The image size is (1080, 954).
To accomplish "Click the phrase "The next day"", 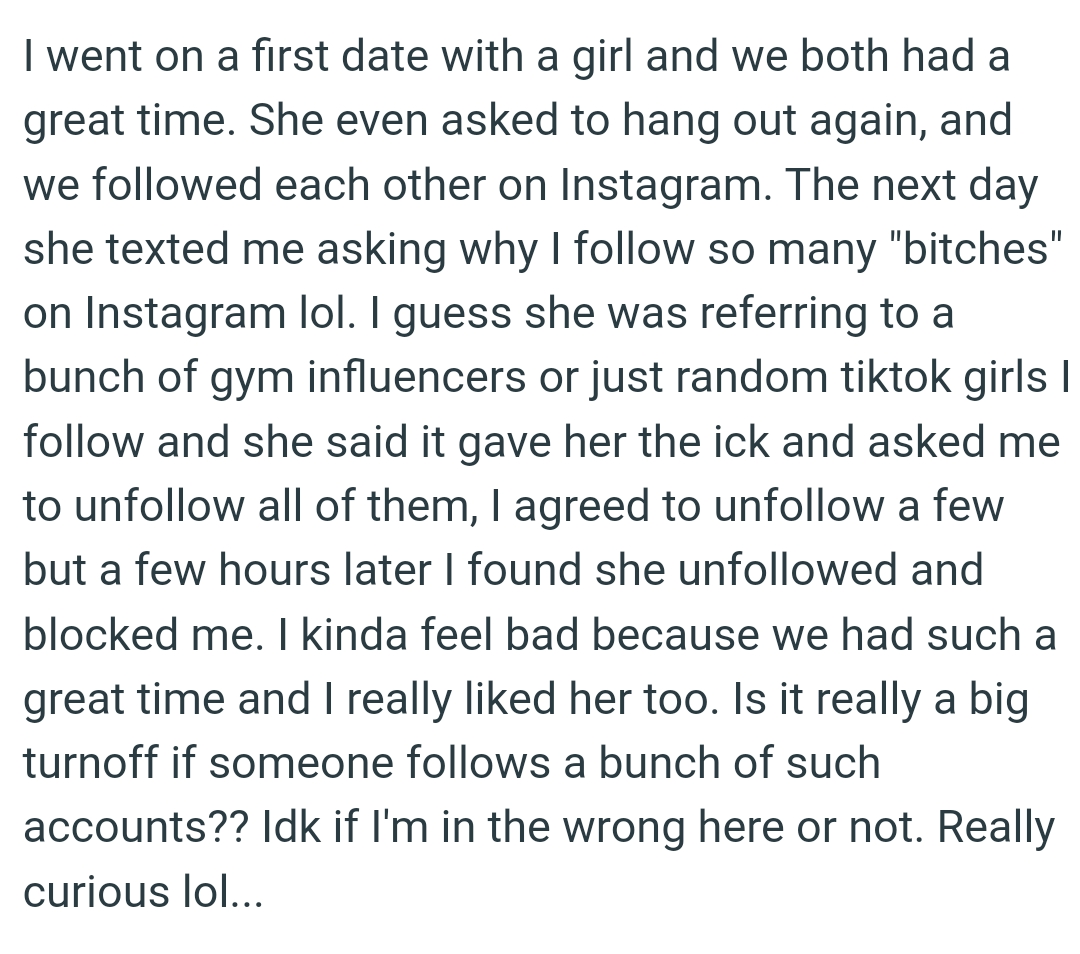I will 911,185.
